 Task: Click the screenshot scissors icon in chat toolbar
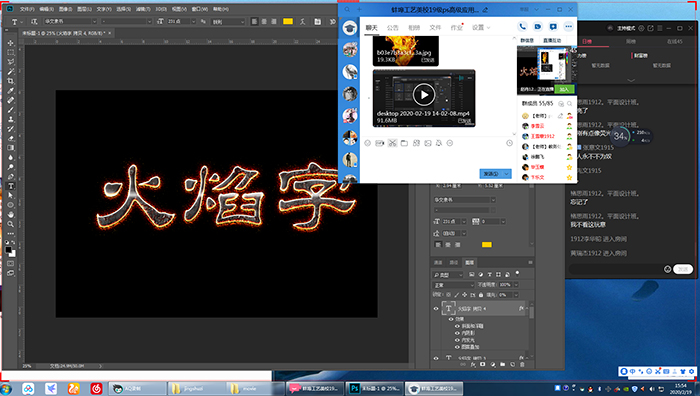(392, 143)
